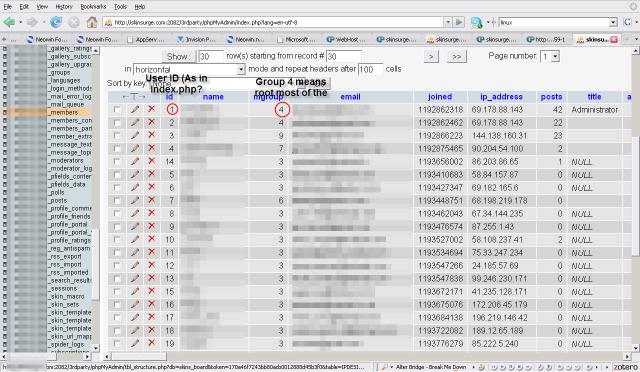Reload the page with the refresh icon
The width and height of the screenshot is (640, 372).
click(56, 22)
